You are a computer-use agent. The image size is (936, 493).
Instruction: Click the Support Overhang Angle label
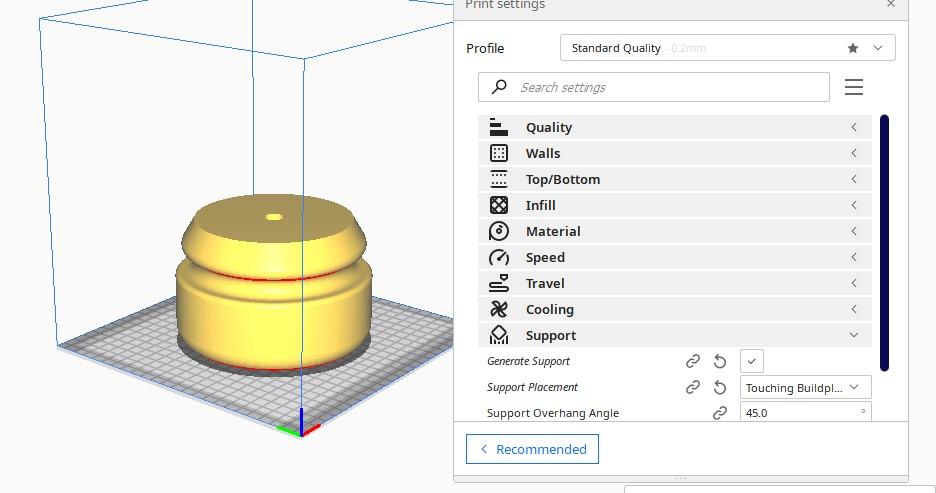pos(553,413)
